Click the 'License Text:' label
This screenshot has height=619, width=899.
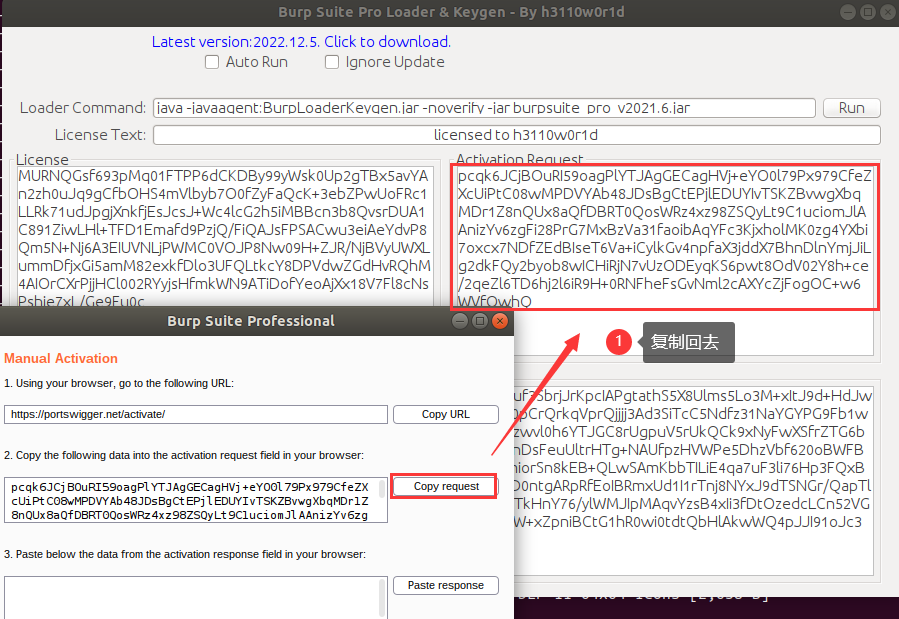[x=100, y=135]
